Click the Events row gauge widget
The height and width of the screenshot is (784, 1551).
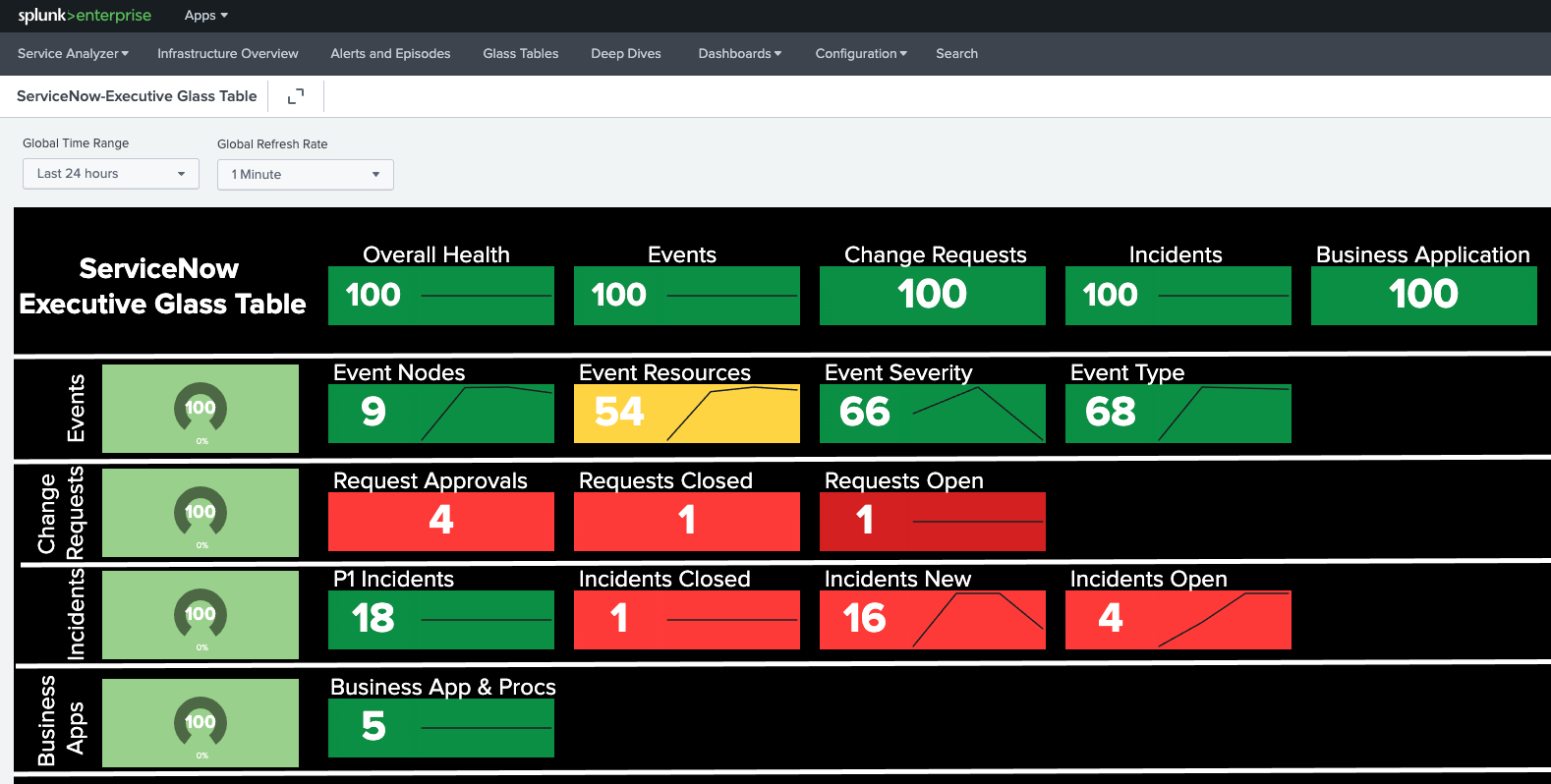(x=201, y=409)
